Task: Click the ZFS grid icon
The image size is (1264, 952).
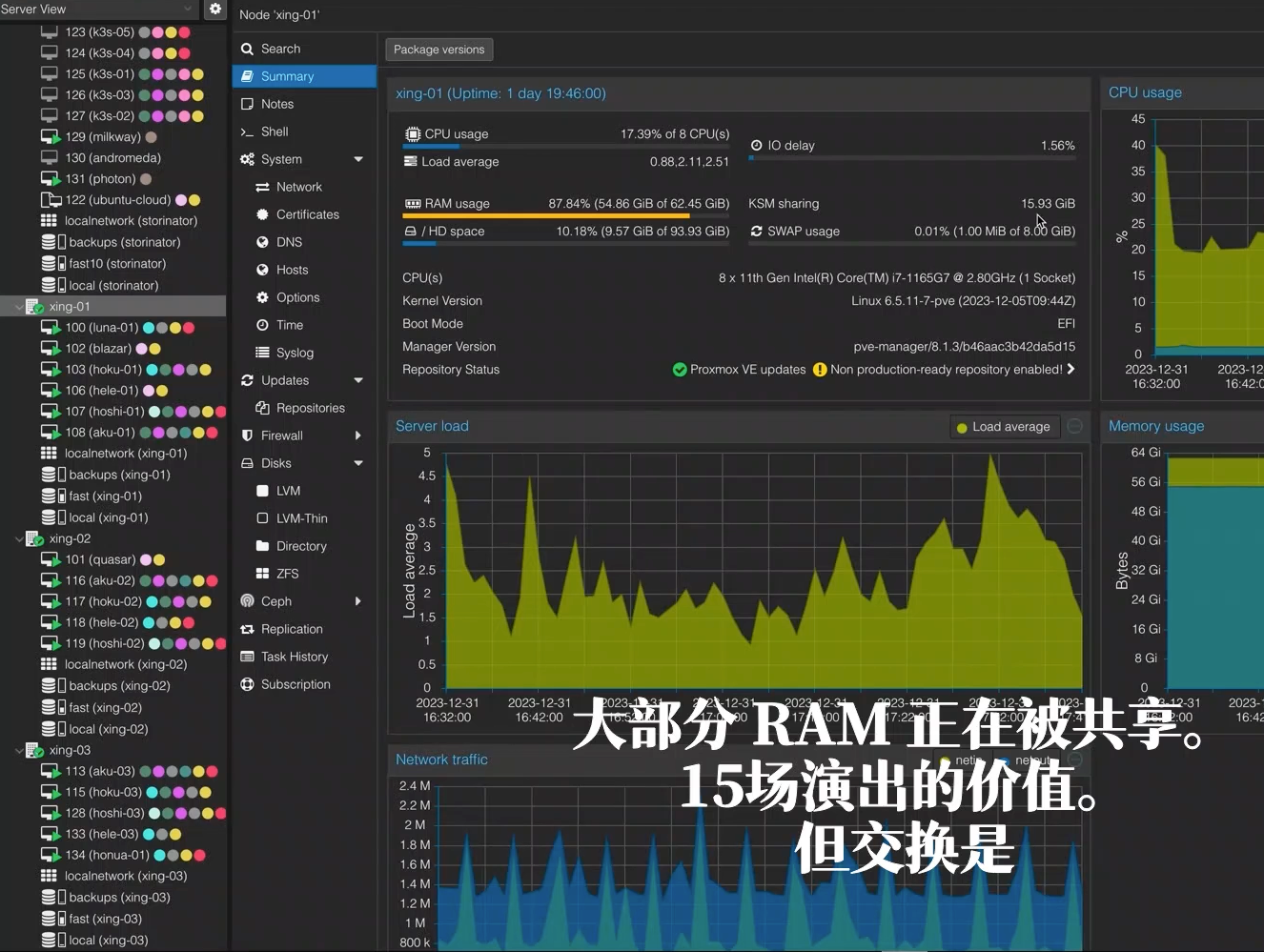Action: point(262,574)
